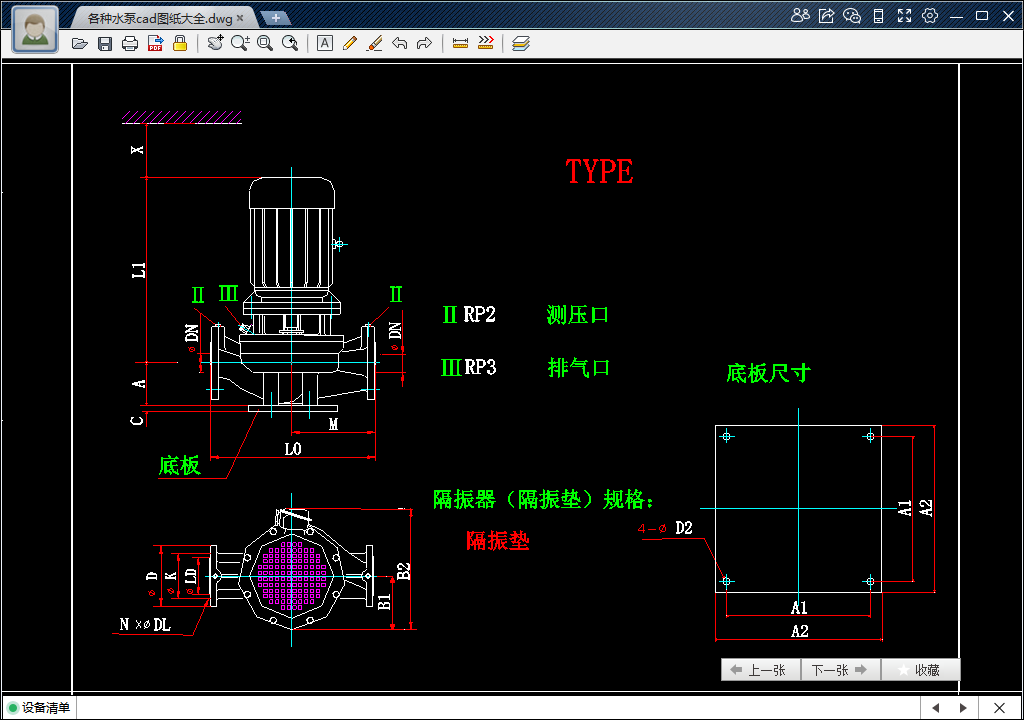Select the 设备清单 layout tab
1024x720 pixels.
40,708
